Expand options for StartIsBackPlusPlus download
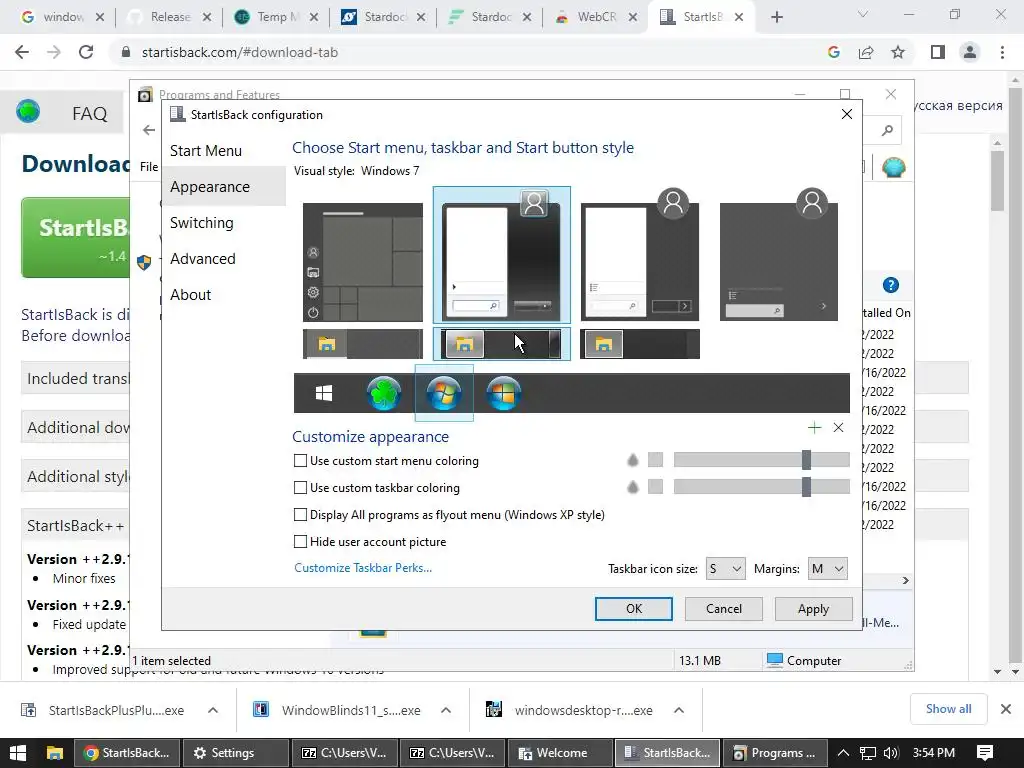 (213, 711)
